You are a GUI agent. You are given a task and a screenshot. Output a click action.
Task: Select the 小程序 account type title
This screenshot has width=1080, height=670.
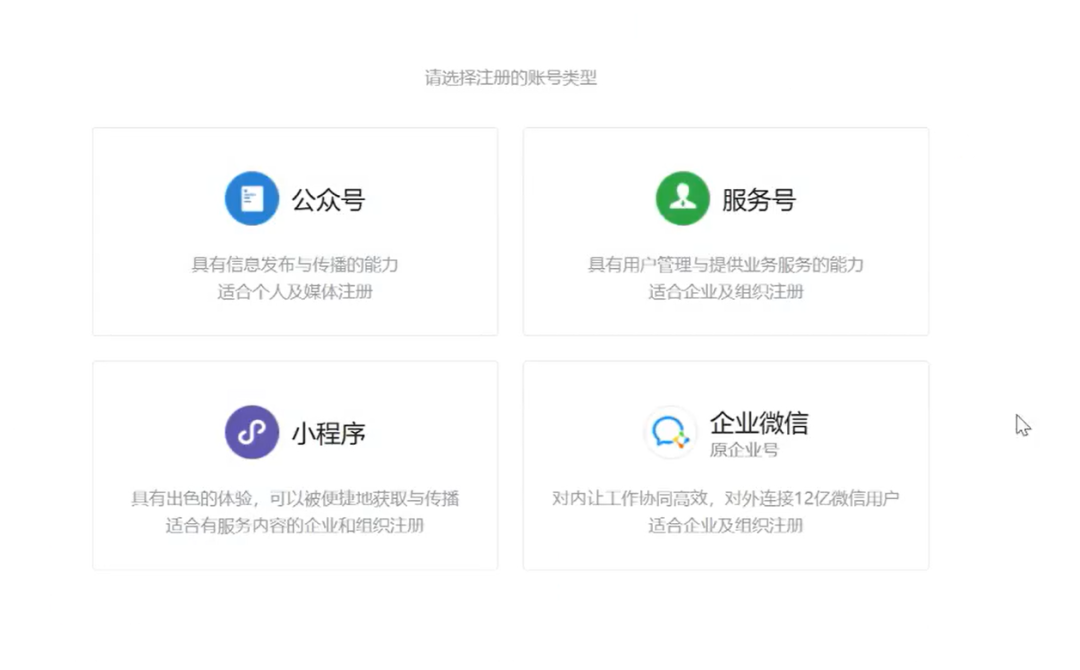coord(329,434)
